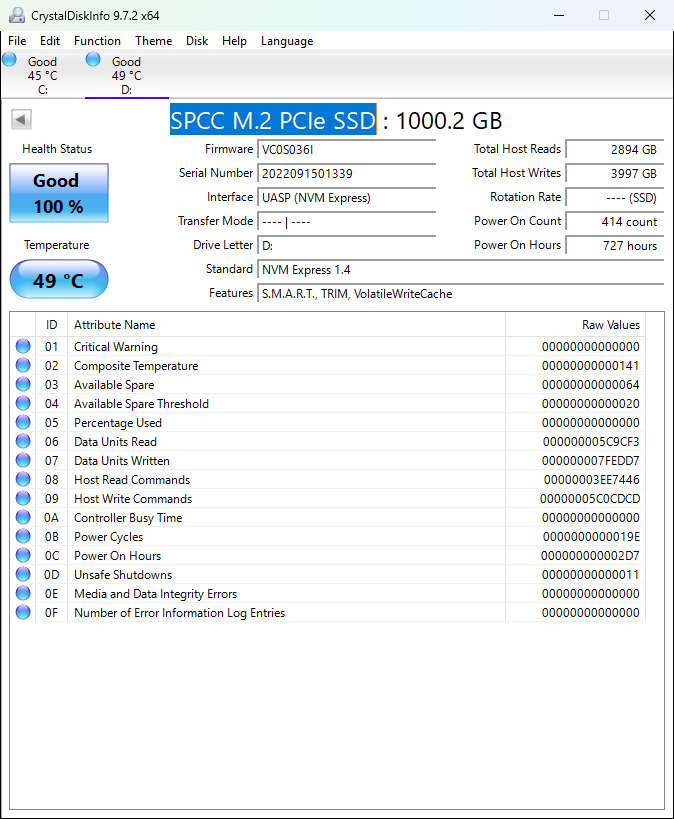
Task: Click status orb for Critical Warning row
Action: (23, 346)
